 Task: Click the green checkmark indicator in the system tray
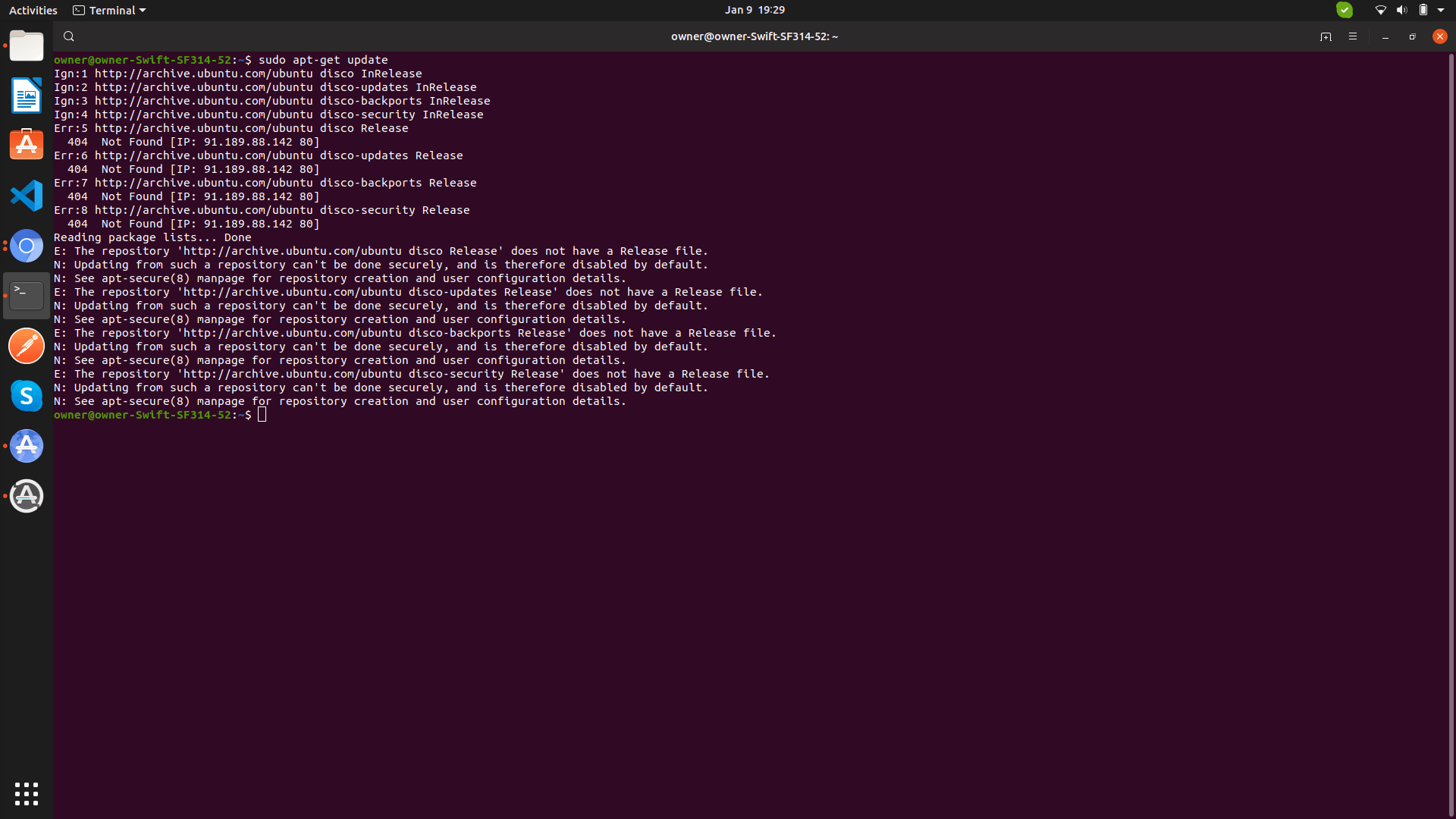pos(1345,10)
